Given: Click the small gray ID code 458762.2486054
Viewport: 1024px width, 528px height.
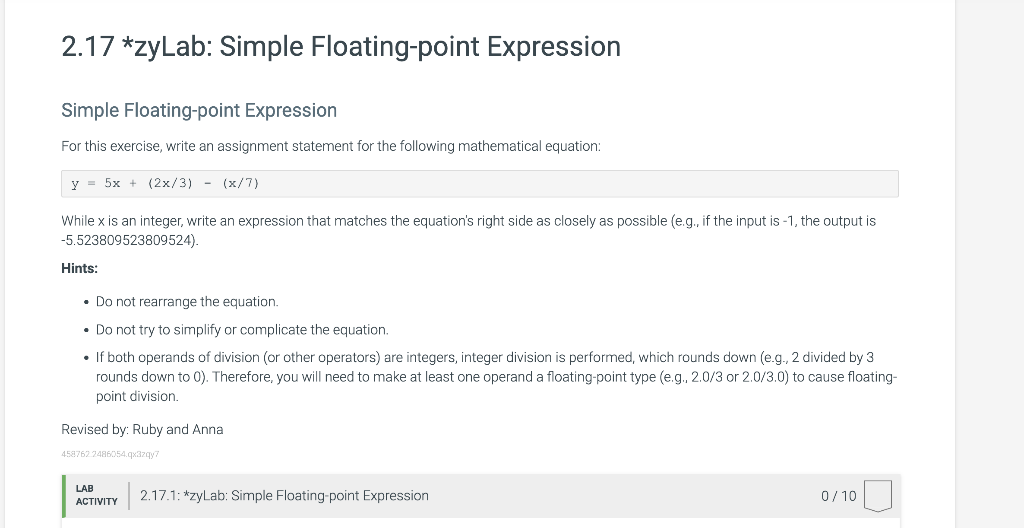Looking at the screenshot, I should [110, 454].
